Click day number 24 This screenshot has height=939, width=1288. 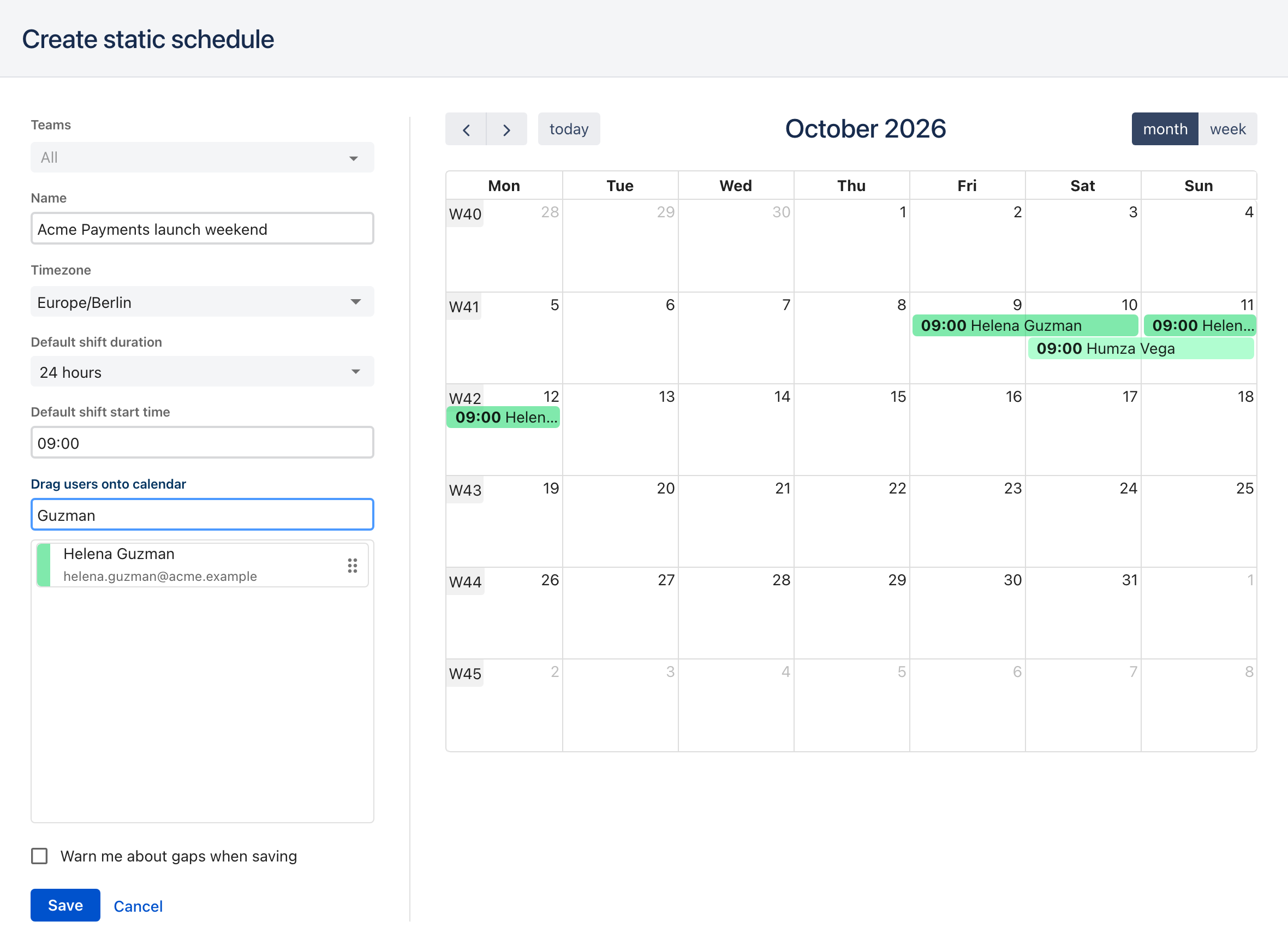pos(1128,488)
